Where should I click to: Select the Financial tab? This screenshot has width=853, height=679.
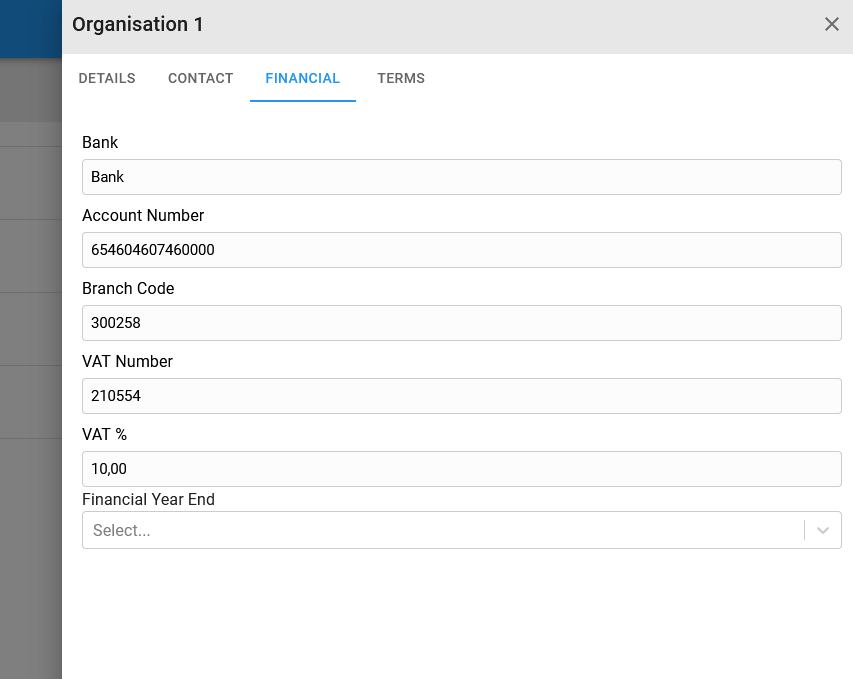tap(302, 78)
